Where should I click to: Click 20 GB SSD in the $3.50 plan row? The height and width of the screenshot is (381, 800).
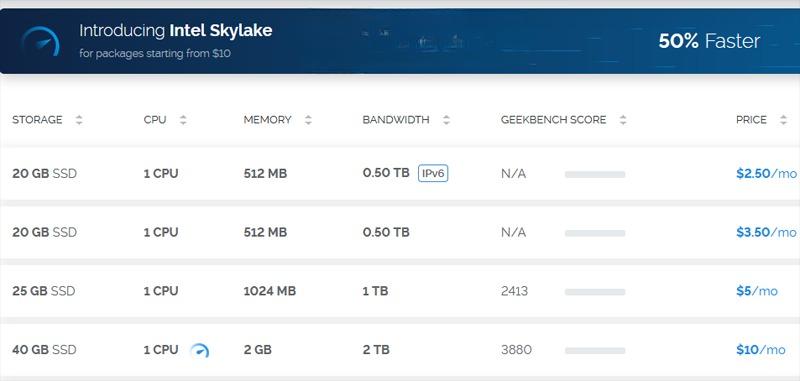(x=44, y=232)
